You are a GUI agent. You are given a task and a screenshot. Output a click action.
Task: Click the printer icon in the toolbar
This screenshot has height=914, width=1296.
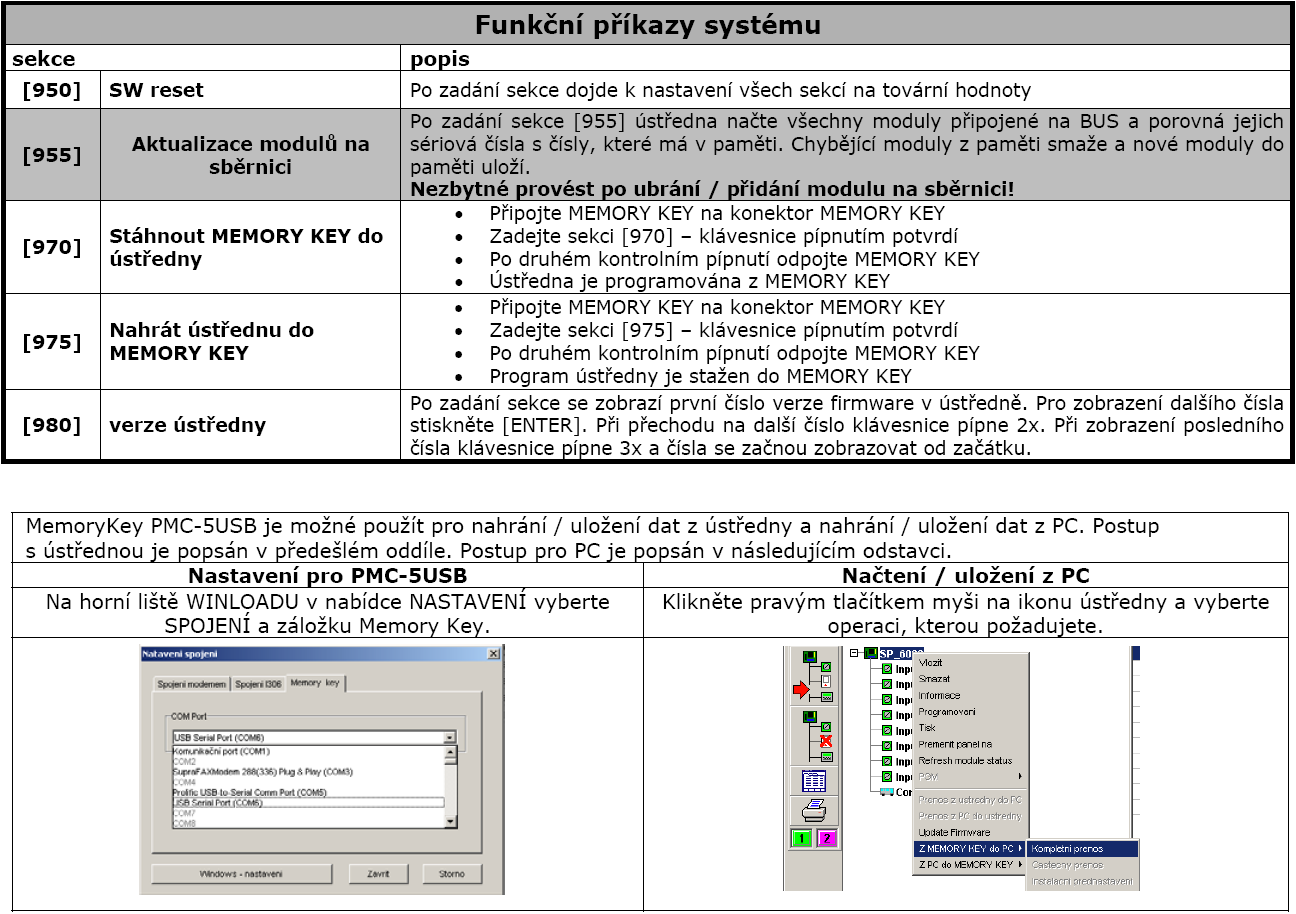click(814, 811)
